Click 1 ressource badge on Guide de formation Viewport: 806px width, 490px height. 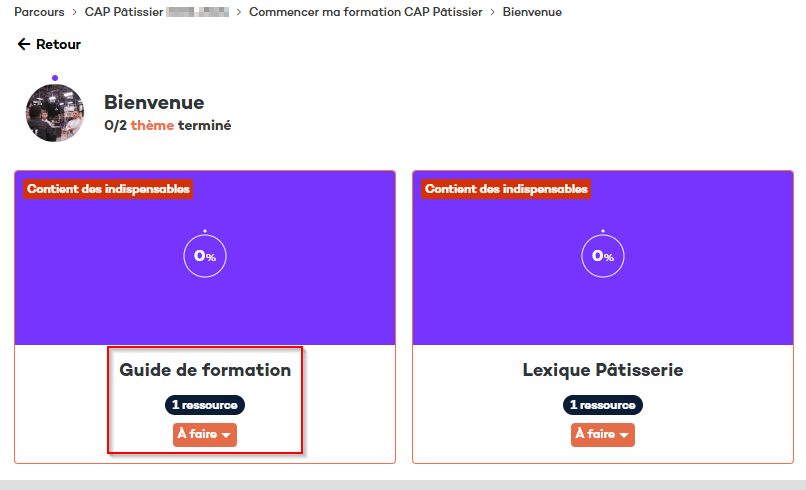click(205, 405)
